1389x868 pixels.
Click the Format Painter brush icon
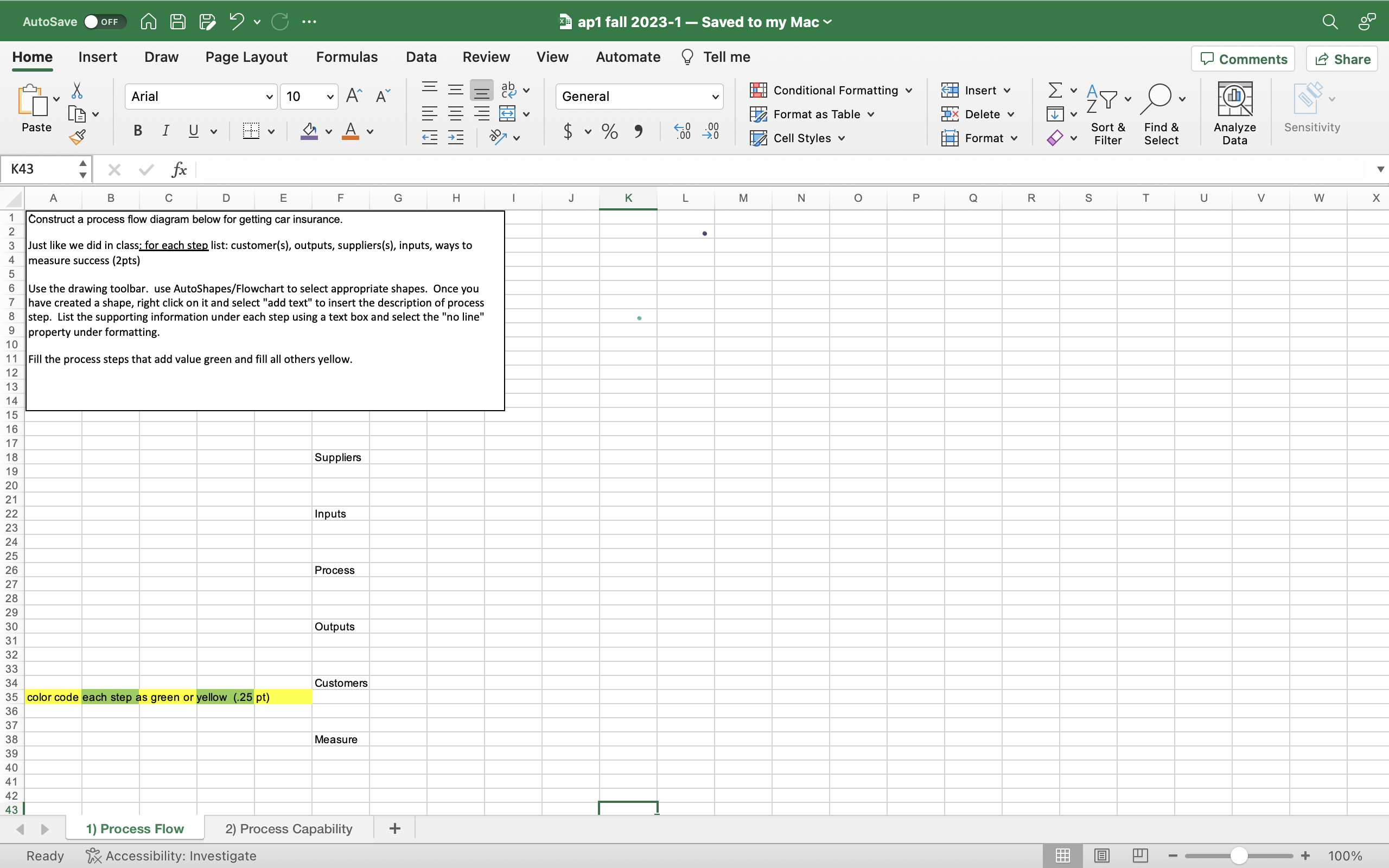click(77, 137)
